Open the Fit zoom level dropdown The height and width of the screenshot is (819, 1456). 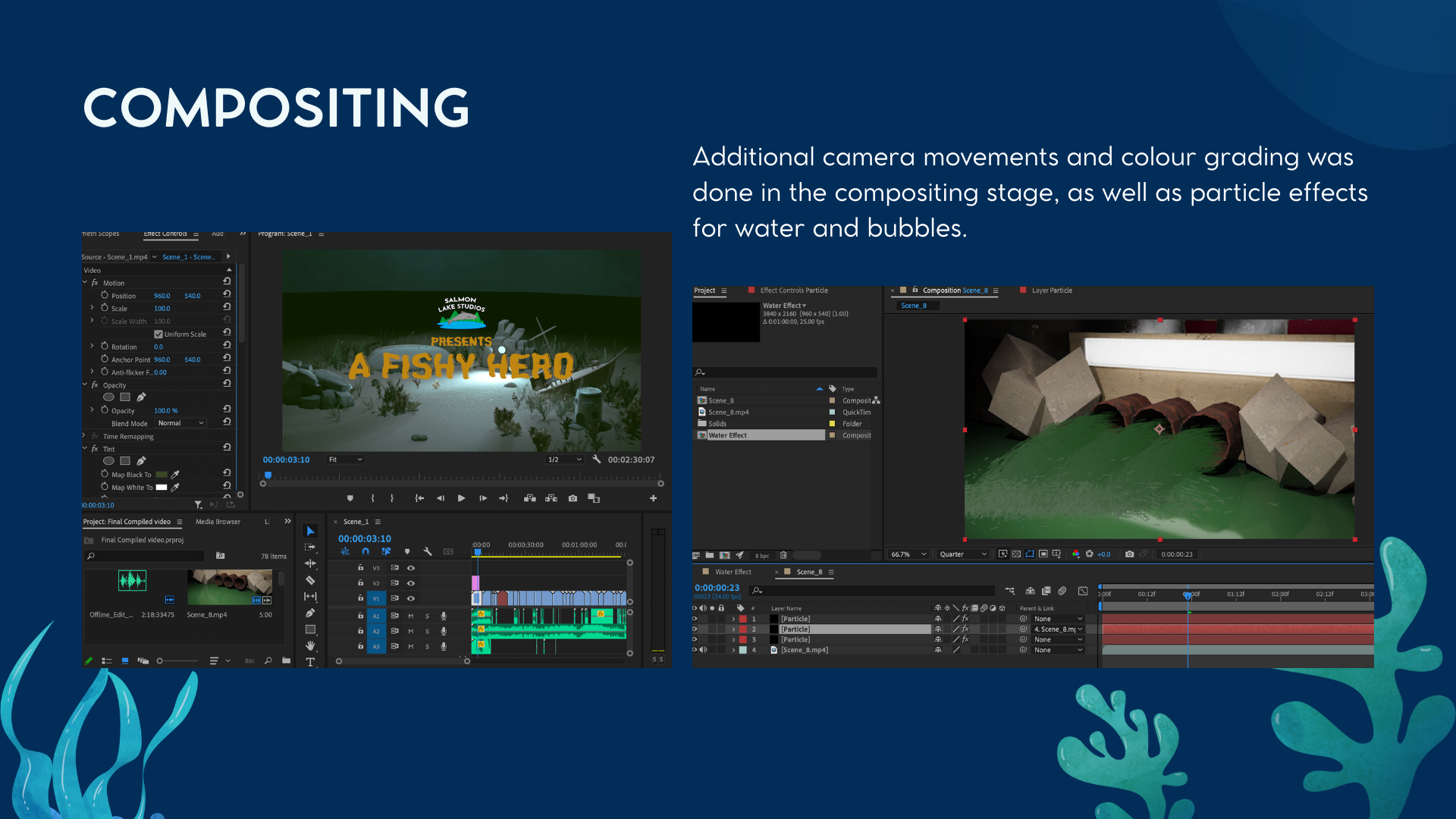point(345,460)
